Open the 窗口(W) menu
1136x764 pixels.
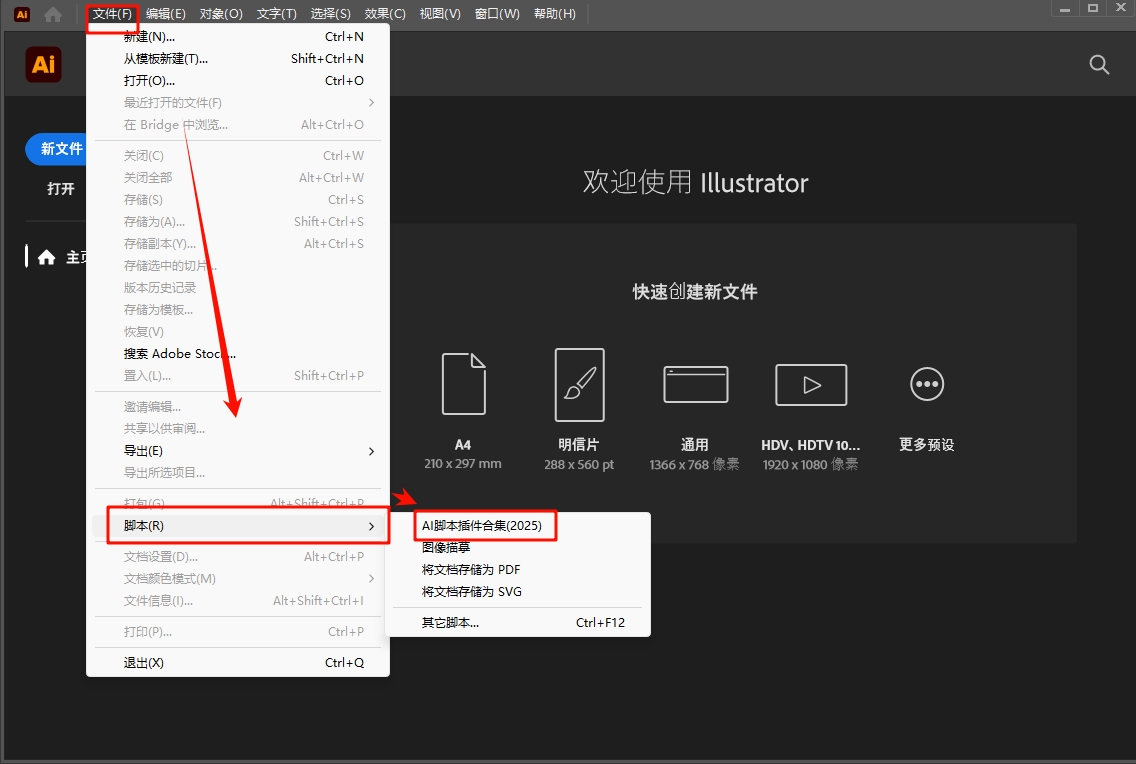(497, 13)
